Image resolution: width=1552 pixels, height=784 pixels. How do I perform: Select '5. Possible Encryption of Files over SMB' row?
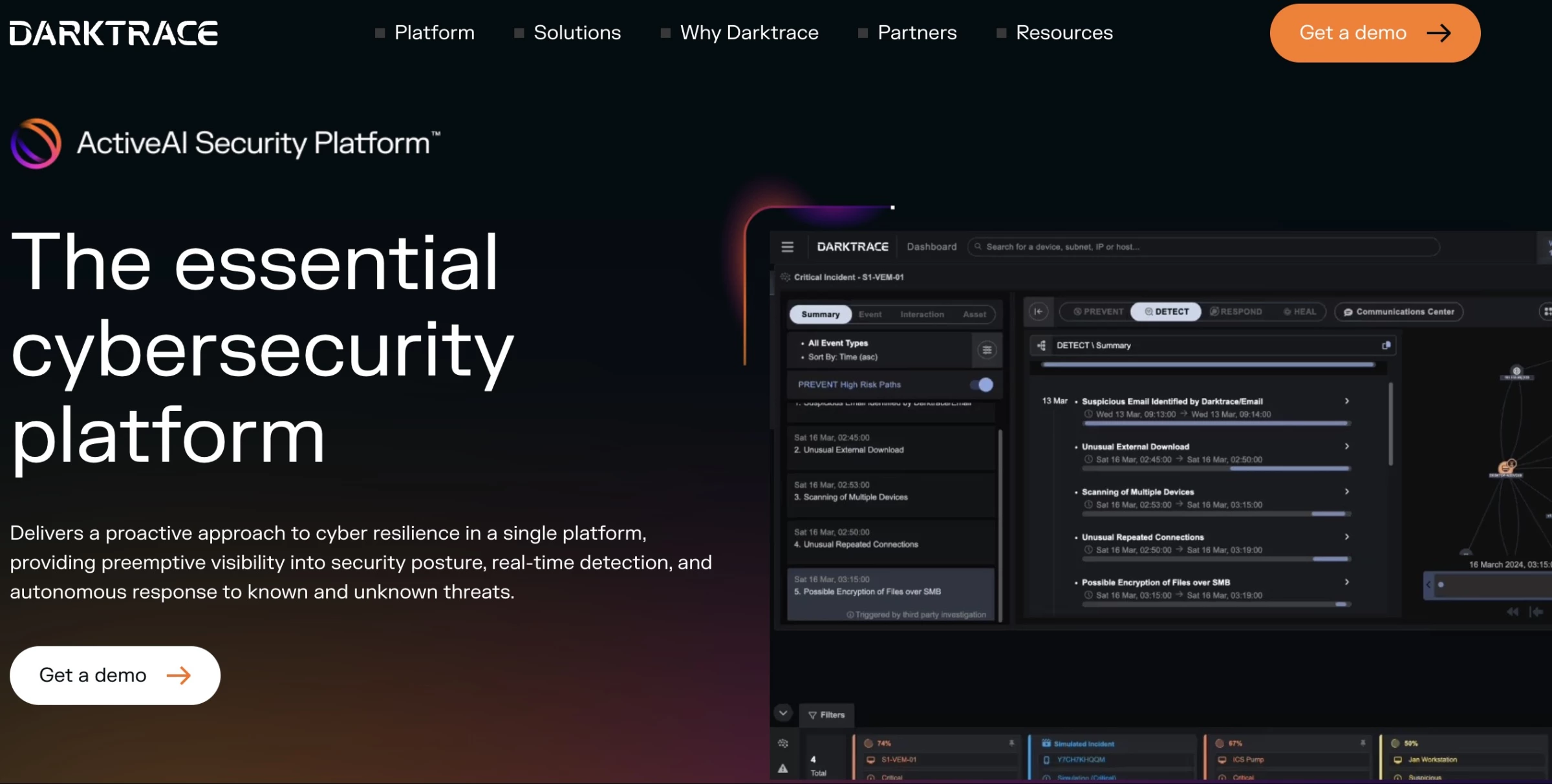click(x=890, y=594)
